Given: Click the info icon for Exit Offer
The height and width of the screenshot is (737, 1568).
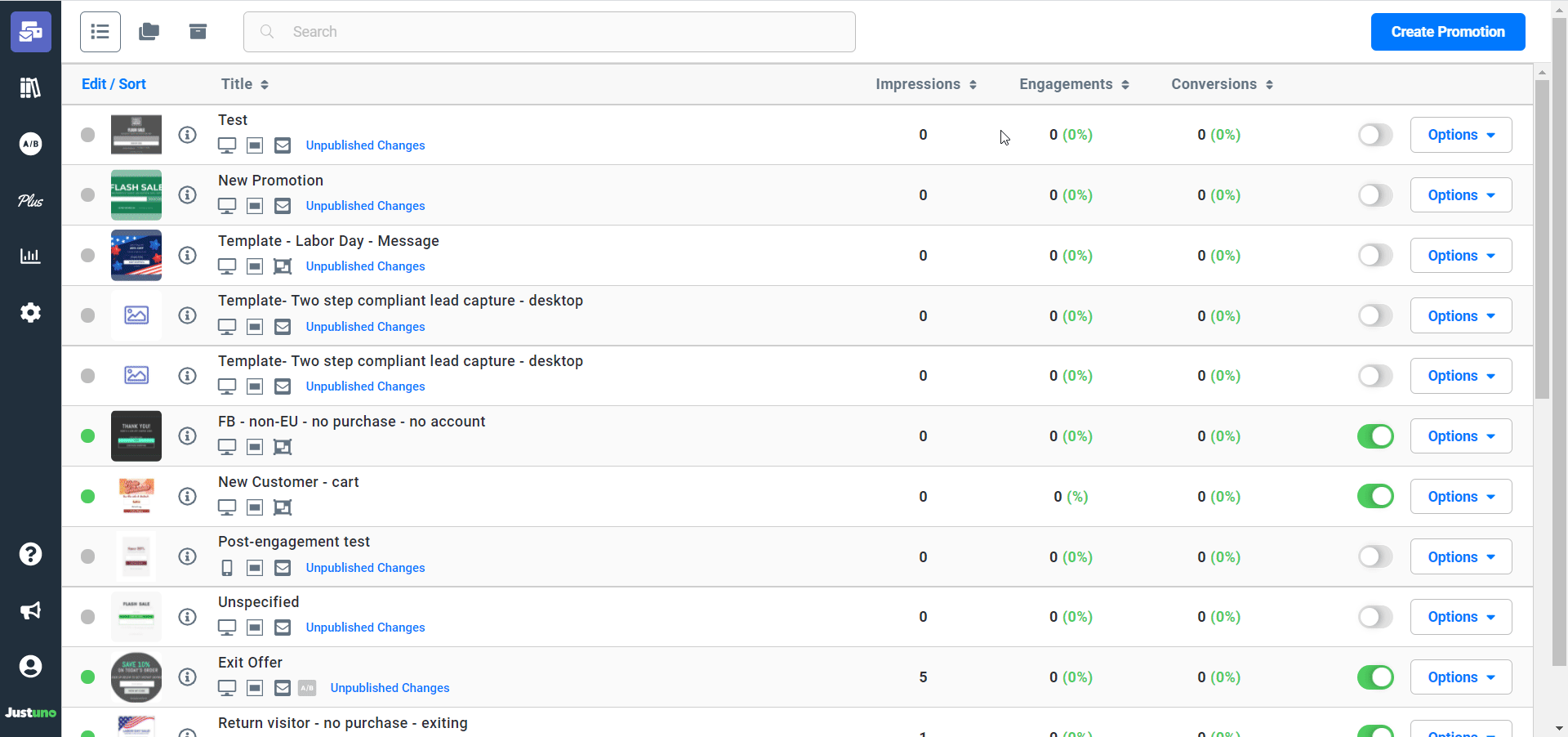Looking at the screenshot, I should pos(188,677).
